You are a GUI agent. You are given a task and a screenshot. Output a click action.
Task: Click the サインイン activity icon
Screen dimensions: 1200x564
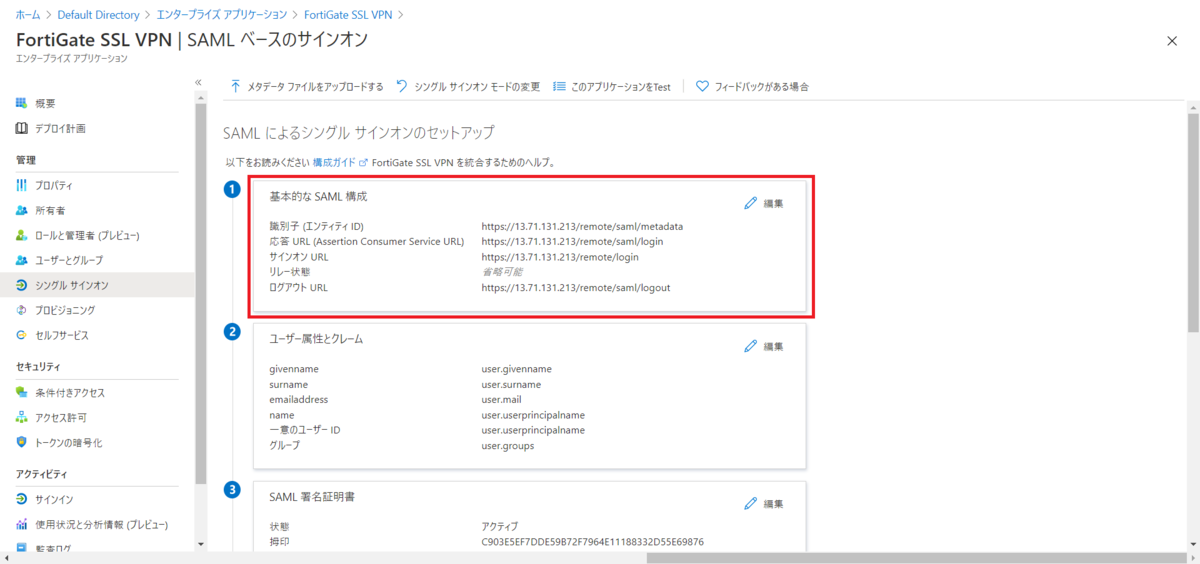point(21,499)
